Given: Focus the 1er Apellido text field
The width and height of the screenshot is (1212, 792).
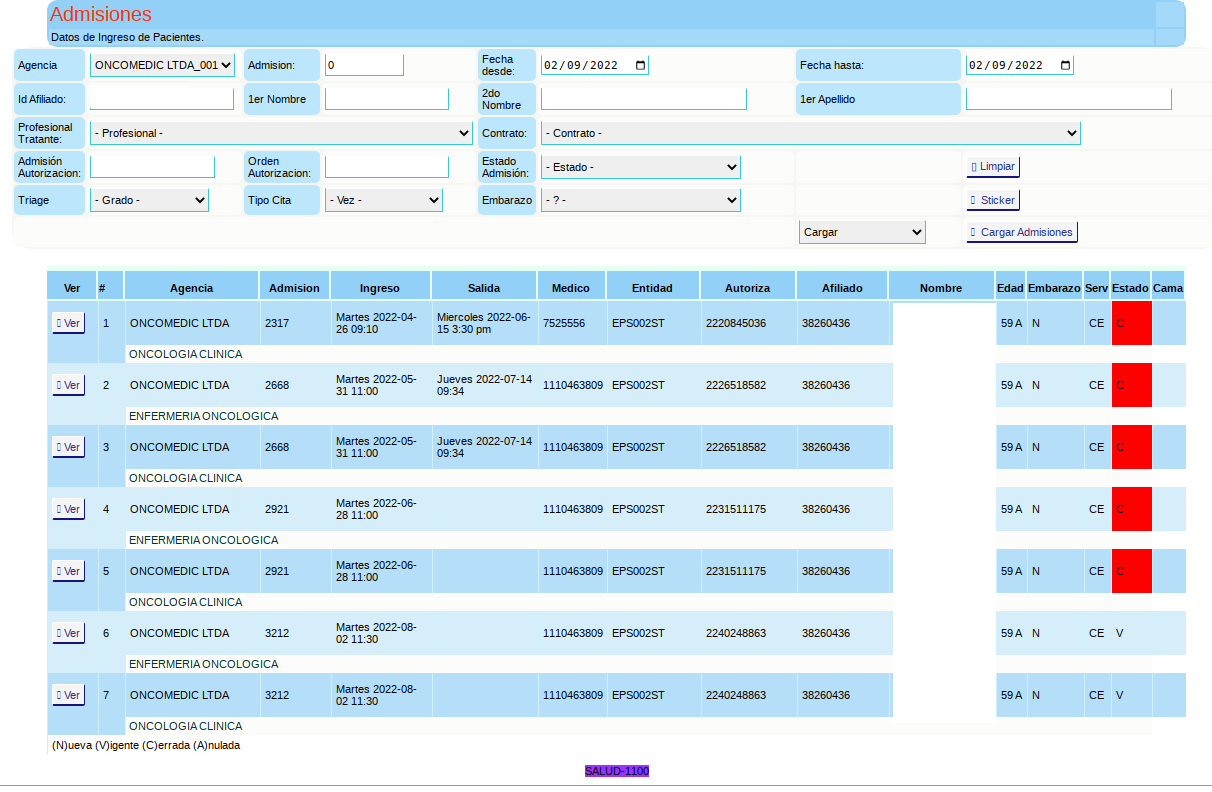Looking at the screenshot, I should [1068, 99].
